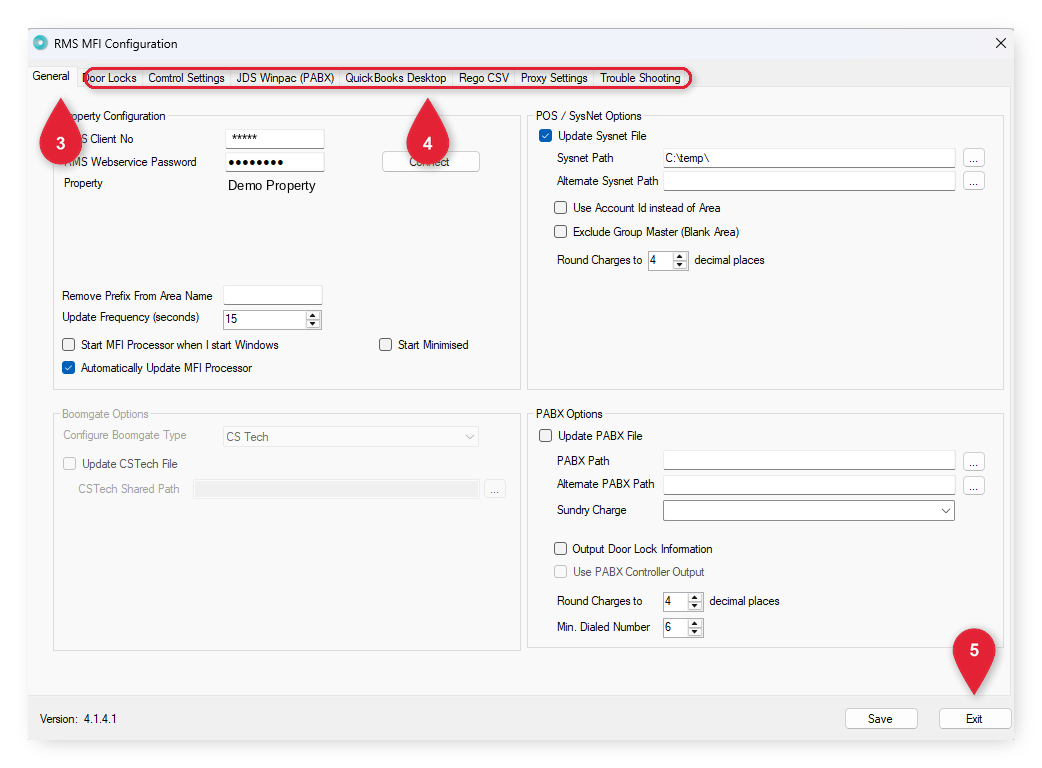Click the Sysnet Path field
This screenshot has height=768, width=1042.
coord(809,158)
